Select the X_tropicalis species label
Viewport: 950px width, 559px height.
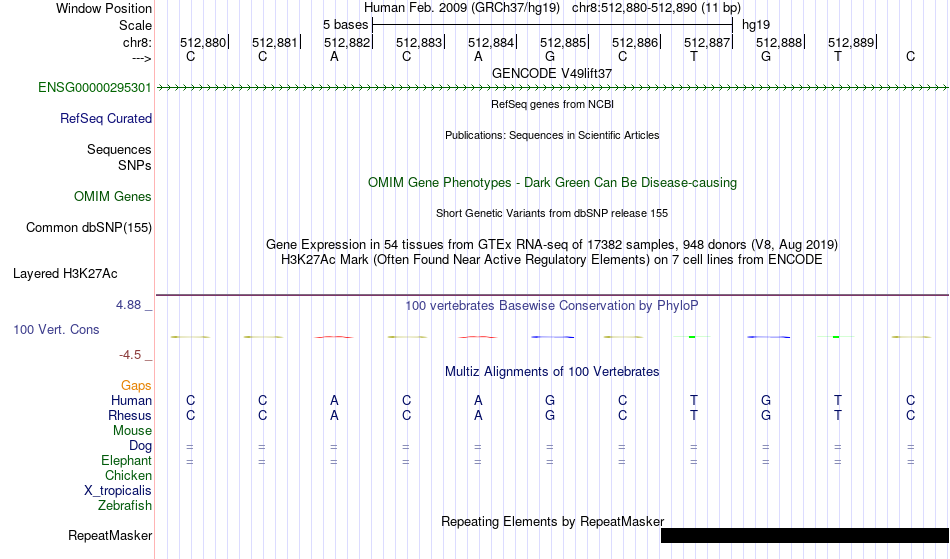click(118, 491)
